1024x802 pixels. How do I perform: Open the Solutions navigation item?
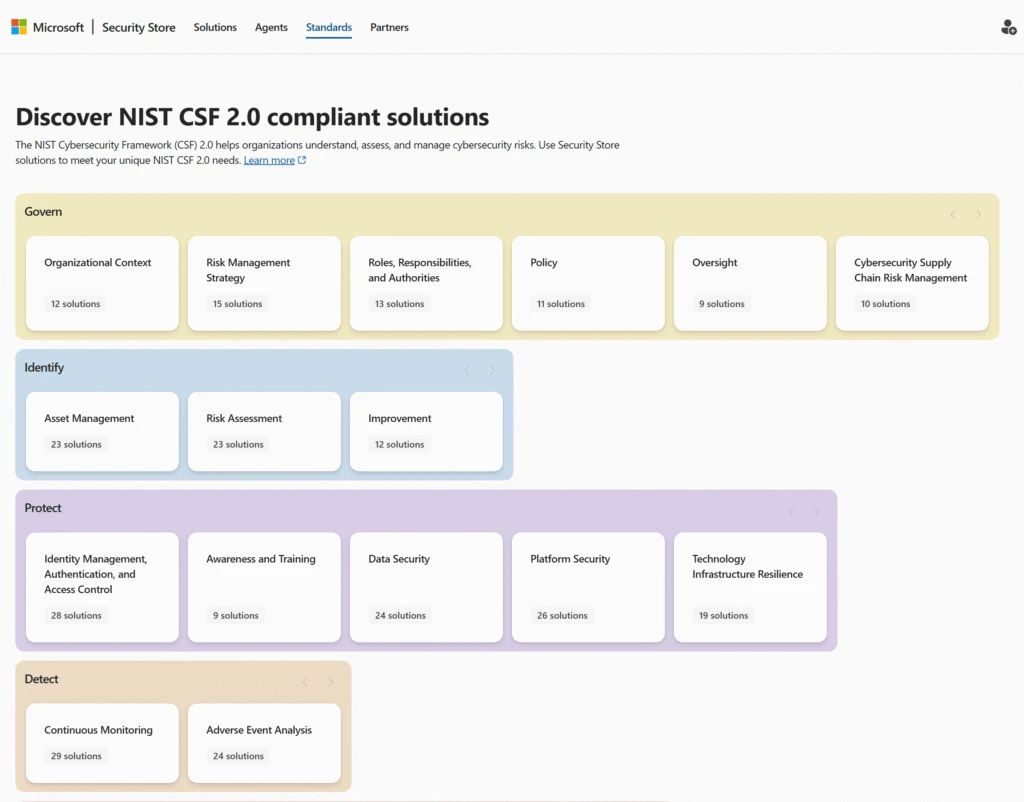215,27
